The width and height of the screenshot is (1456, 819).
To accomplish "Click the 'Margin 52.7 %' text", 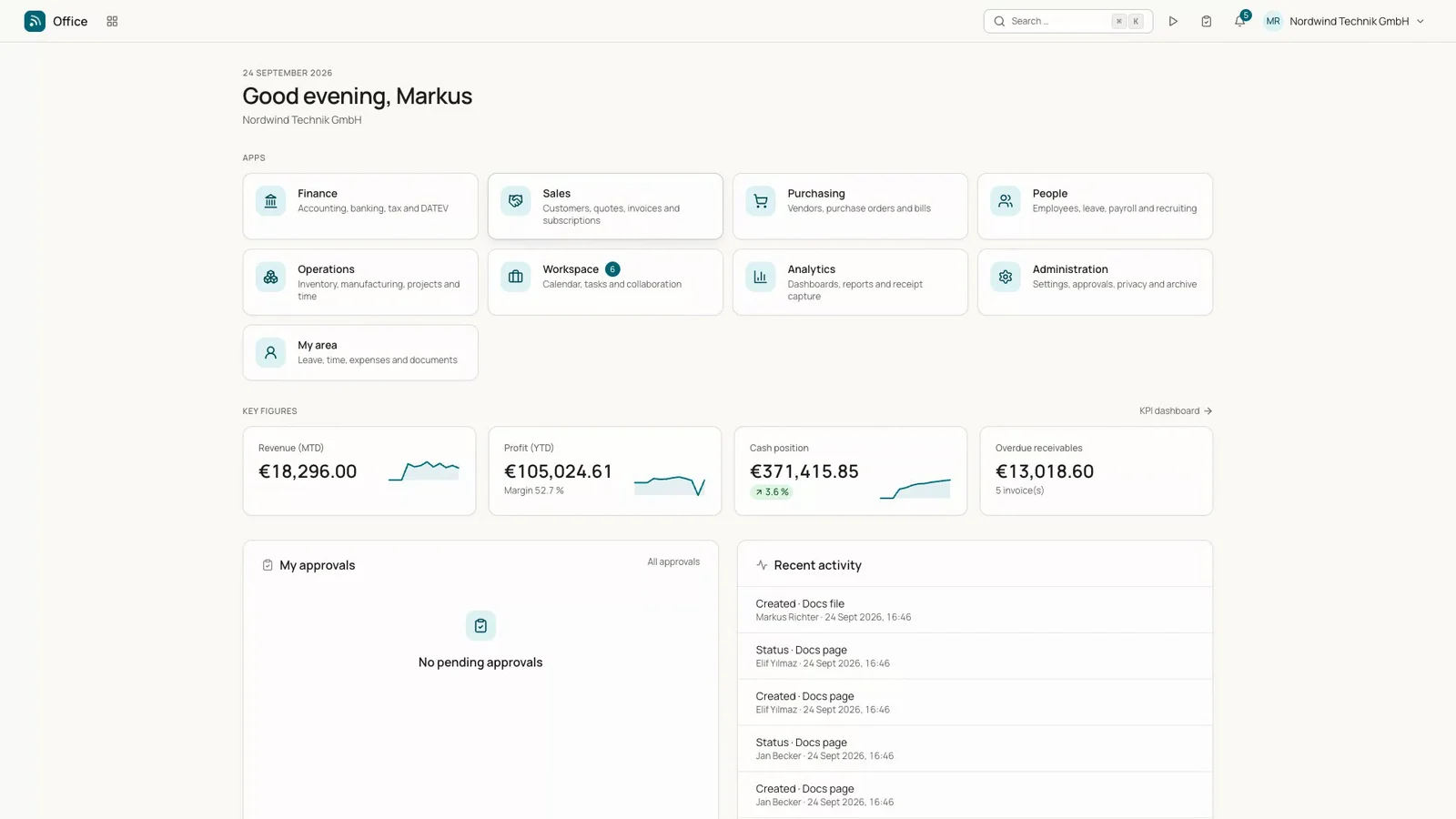I will coord(534,490).
